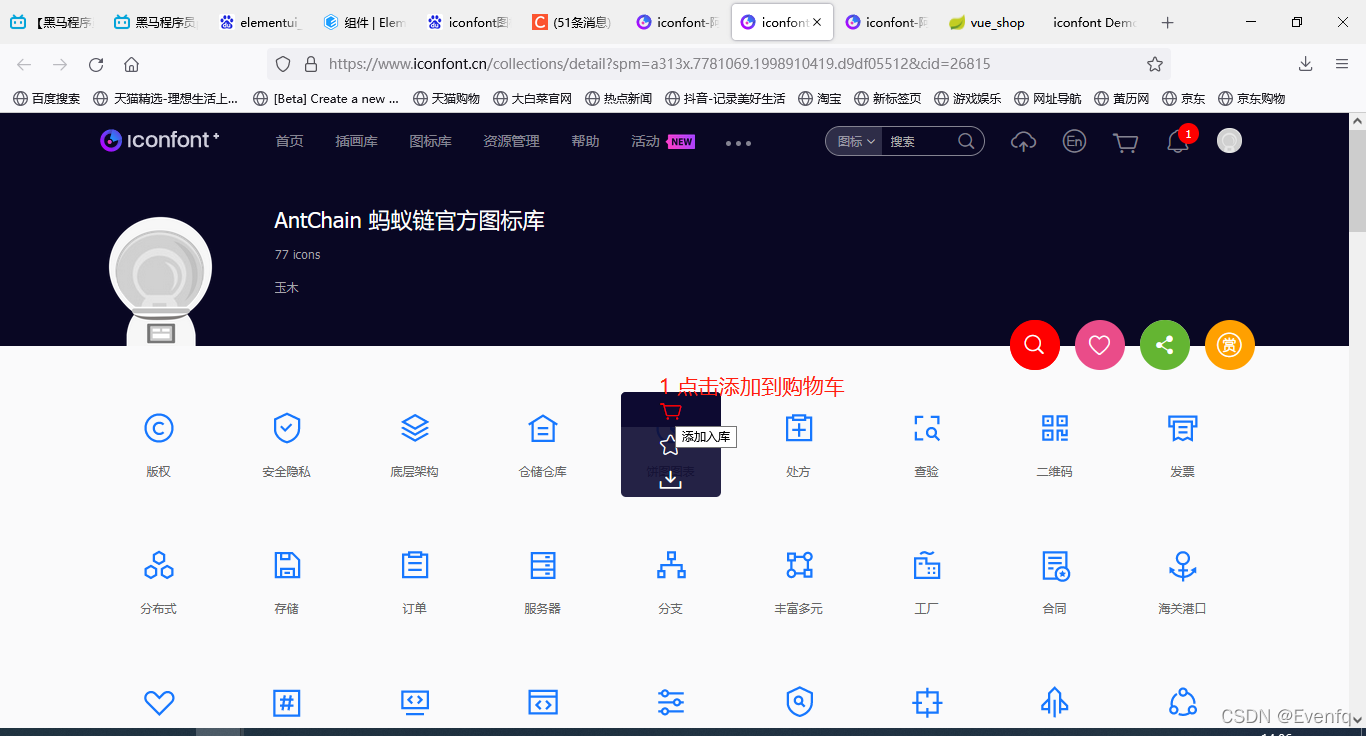Open a new browser tab with plus
The image size is (1366, 736).
[x=1167, y=22]
